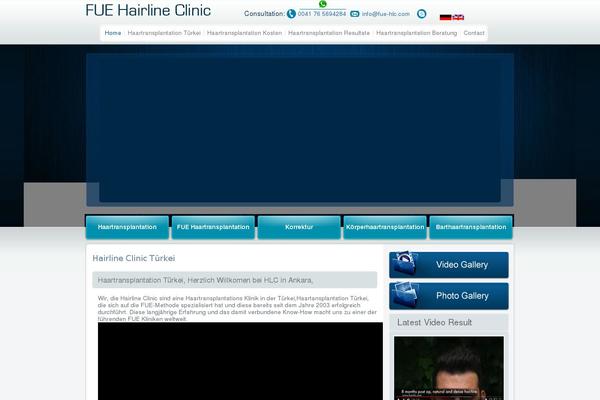
Task: Click the FUE Haartransplantation button
Action: click(x=213, y=227)
